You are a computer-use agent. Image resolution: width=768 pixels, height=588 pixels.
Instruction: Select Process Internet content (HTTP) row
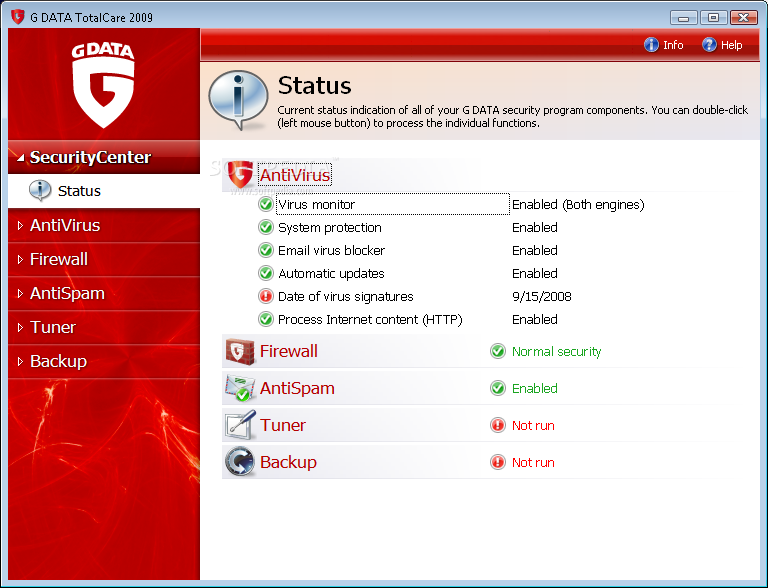370,319
